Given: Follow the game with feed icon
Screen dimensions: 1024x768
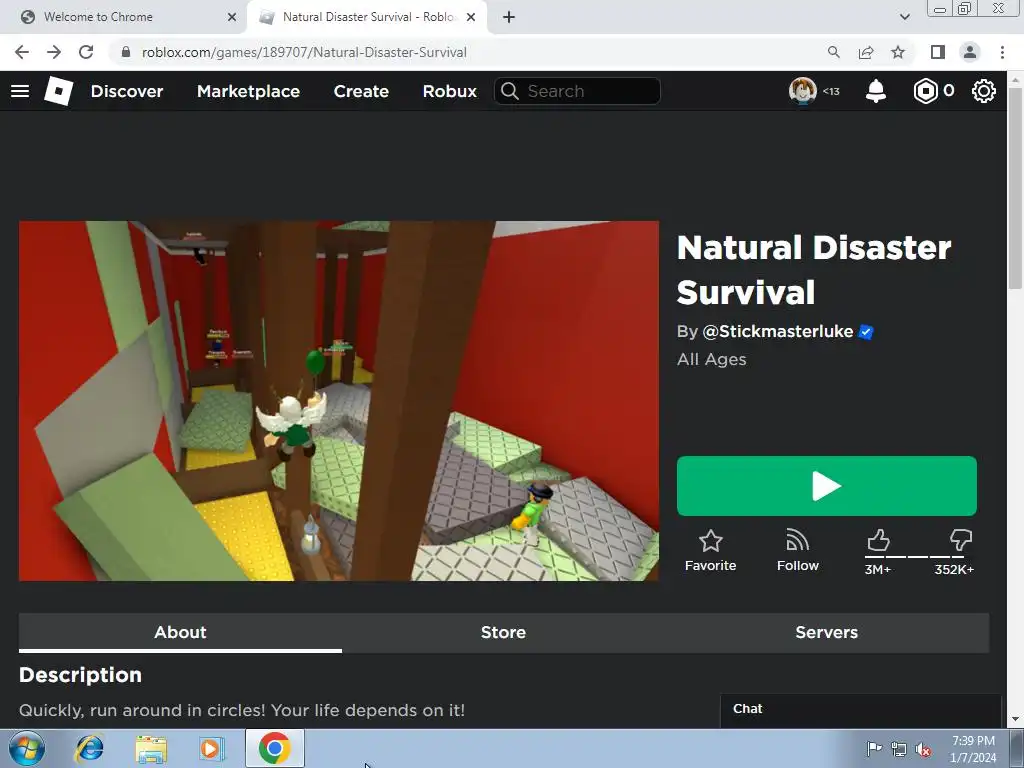Looking at the screenshot, I should (797, 551).
